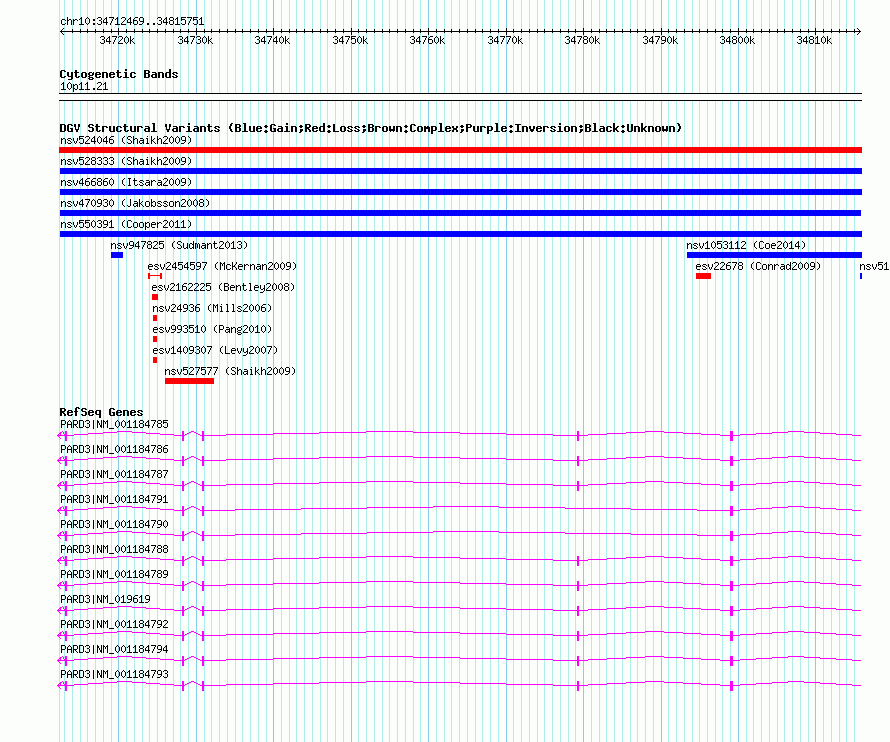Click the 34750k ruler tick label

(x=350, y=40)
